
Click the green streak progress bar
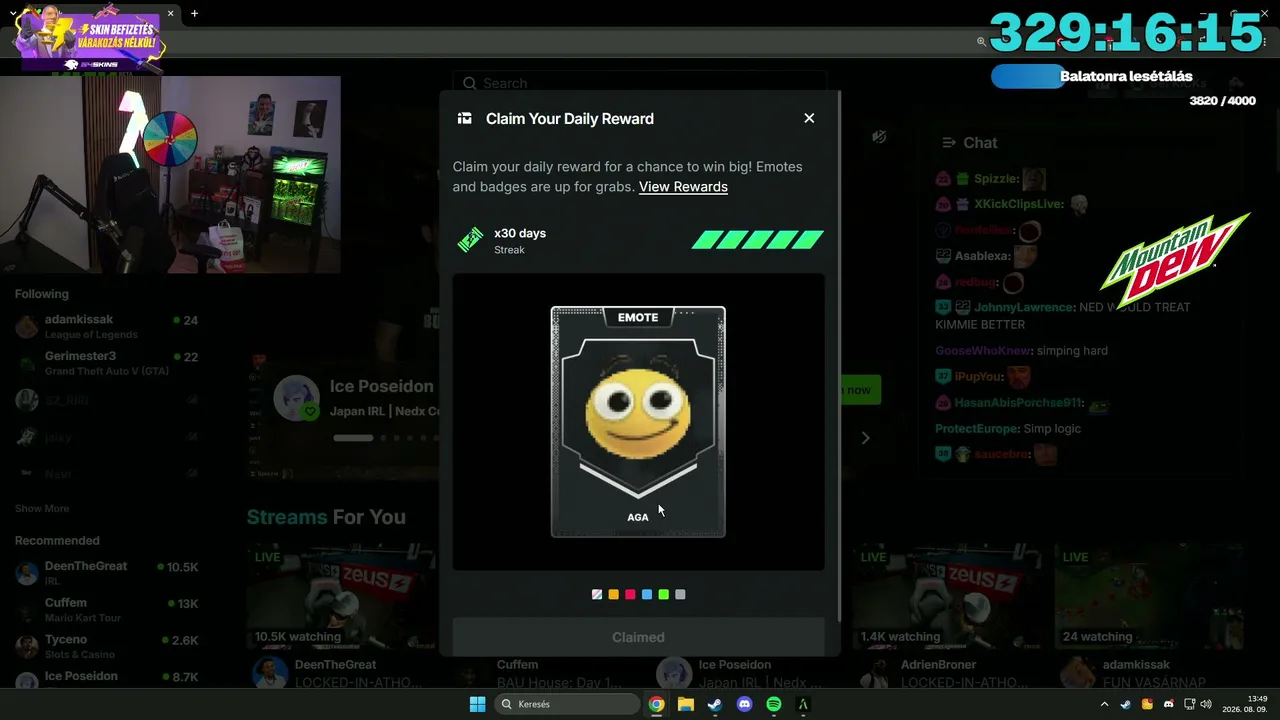tap(758, 240)
